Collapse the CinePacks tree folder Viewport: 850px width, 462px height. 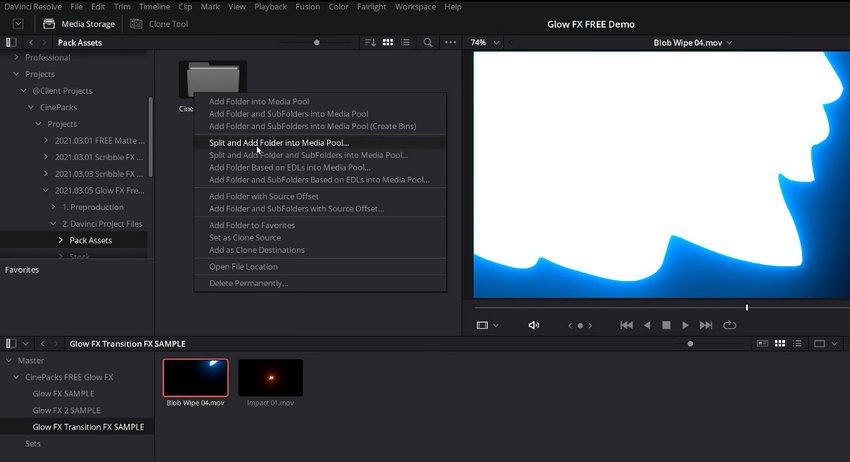tap(31, 107)
